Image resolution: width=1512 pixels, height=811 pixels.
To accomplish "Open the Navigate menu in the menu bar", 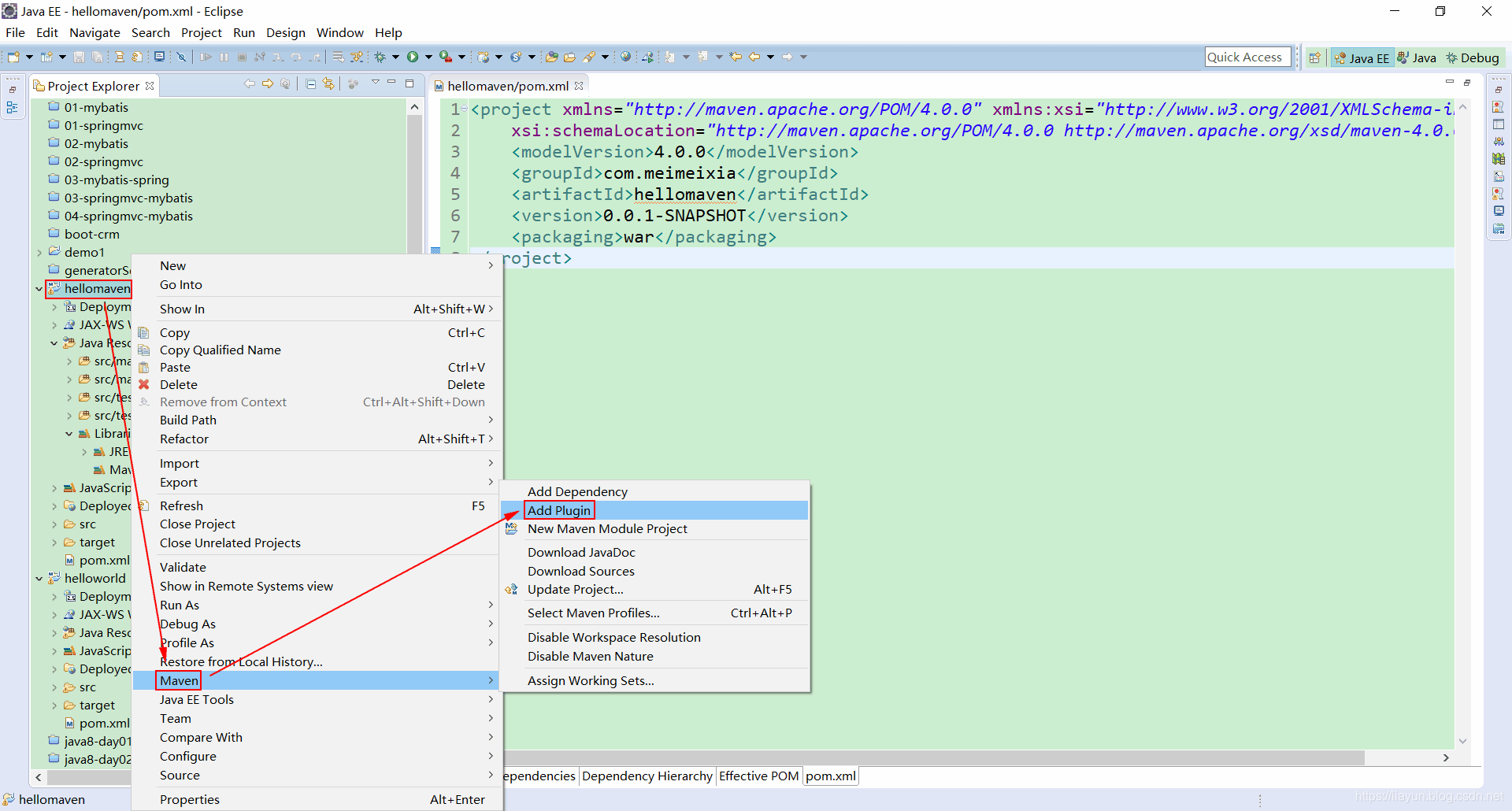I will pos(94,32).
